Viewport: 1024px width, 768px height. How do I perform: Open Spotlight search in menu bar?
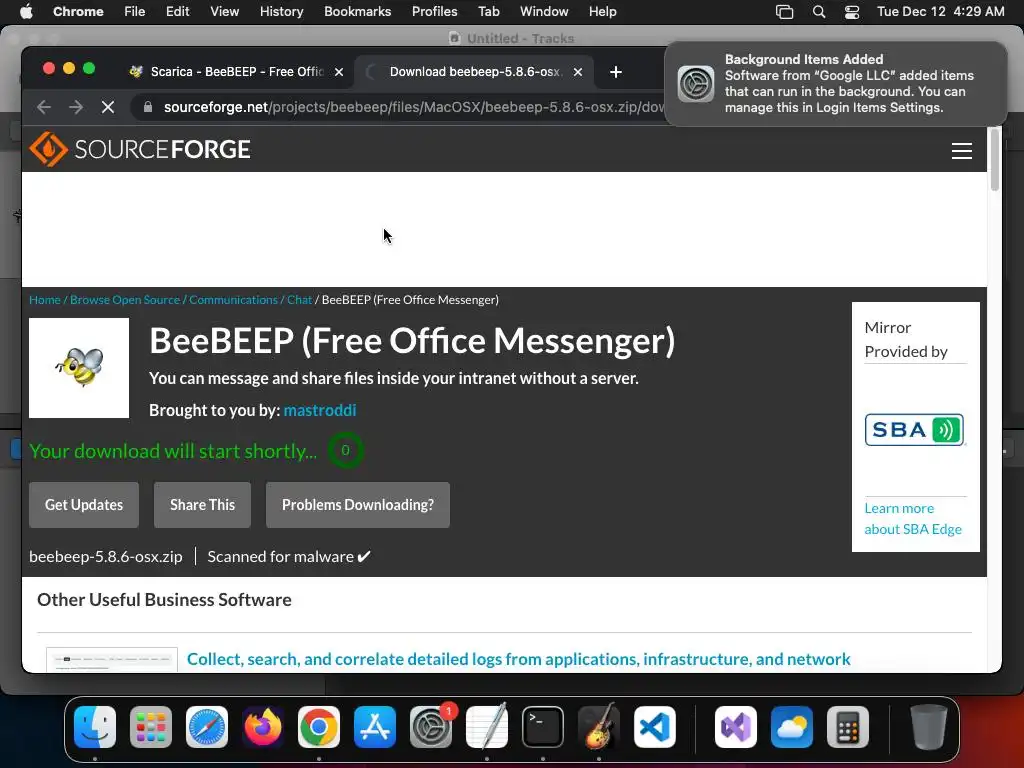click(x=818, y=11)
